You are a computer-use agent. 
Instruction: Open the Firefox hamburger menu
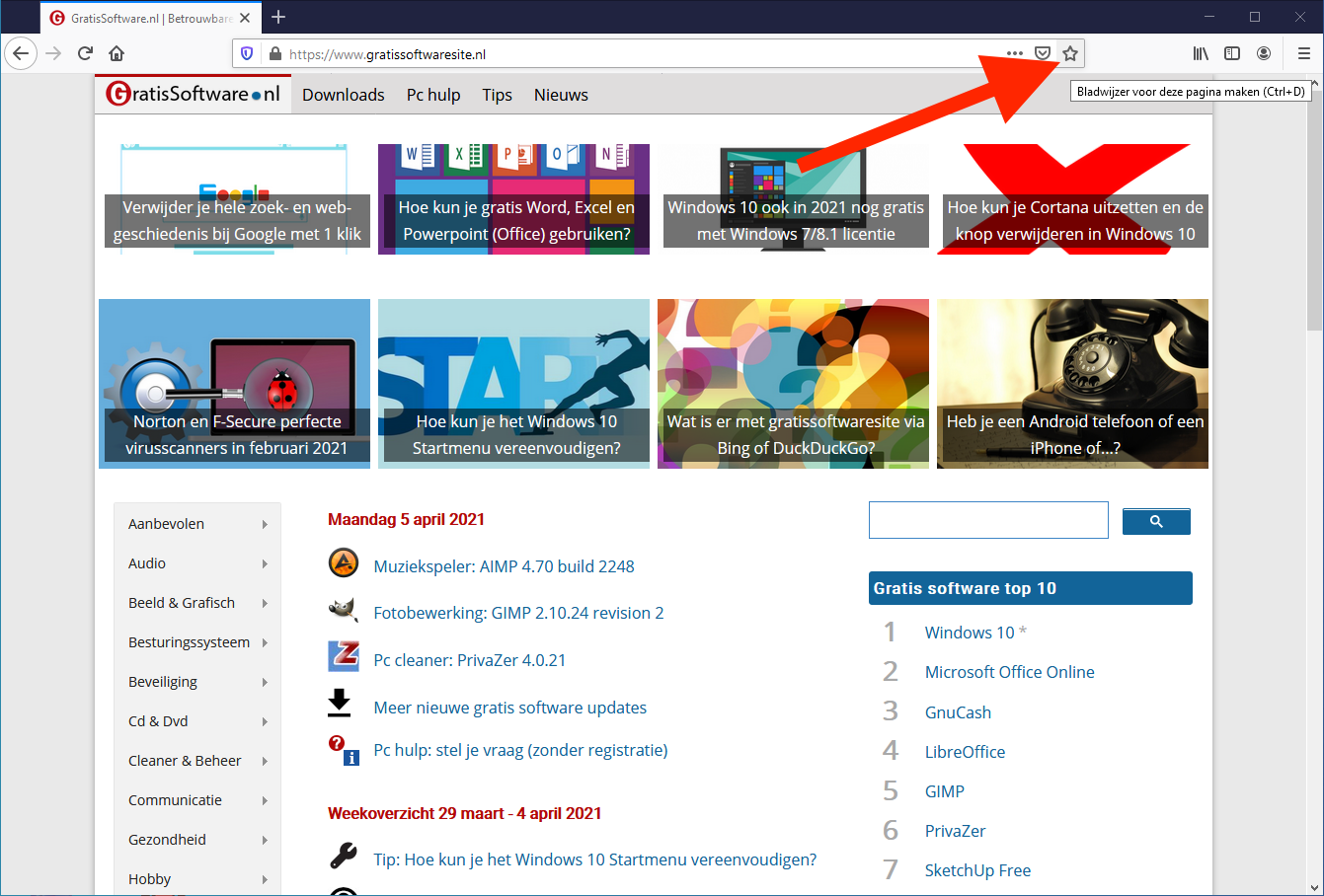pos(1303,53)
